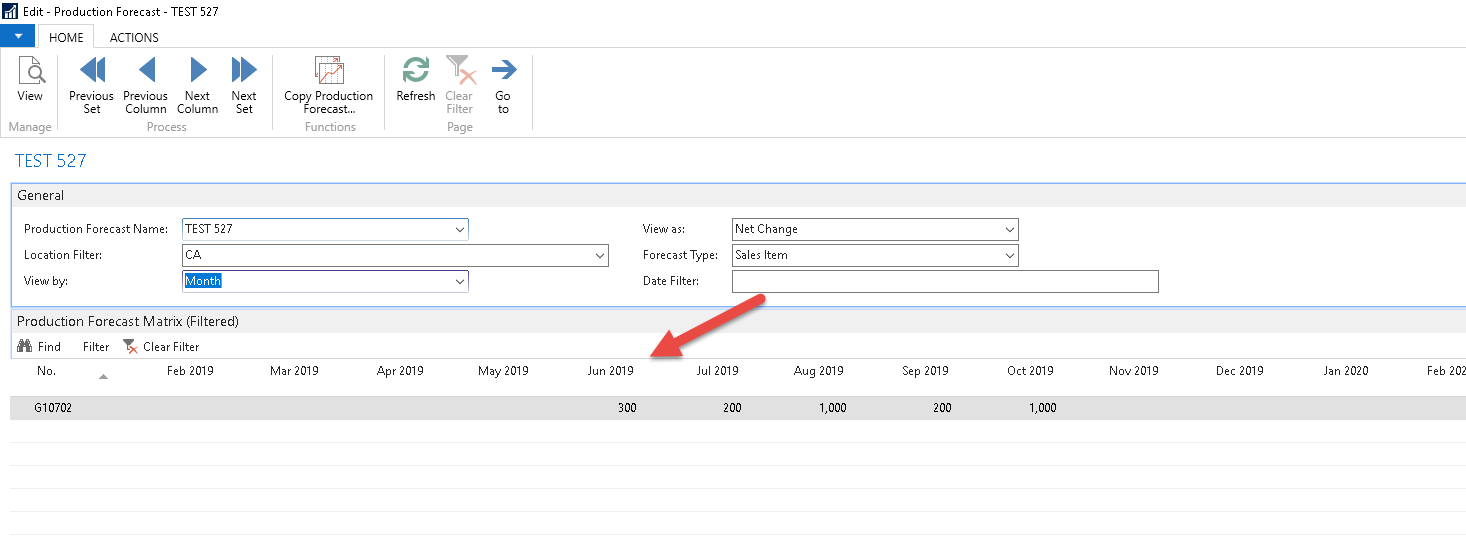Click inside the Date Filter field
Screen dimensions: 1466x549
944,281
